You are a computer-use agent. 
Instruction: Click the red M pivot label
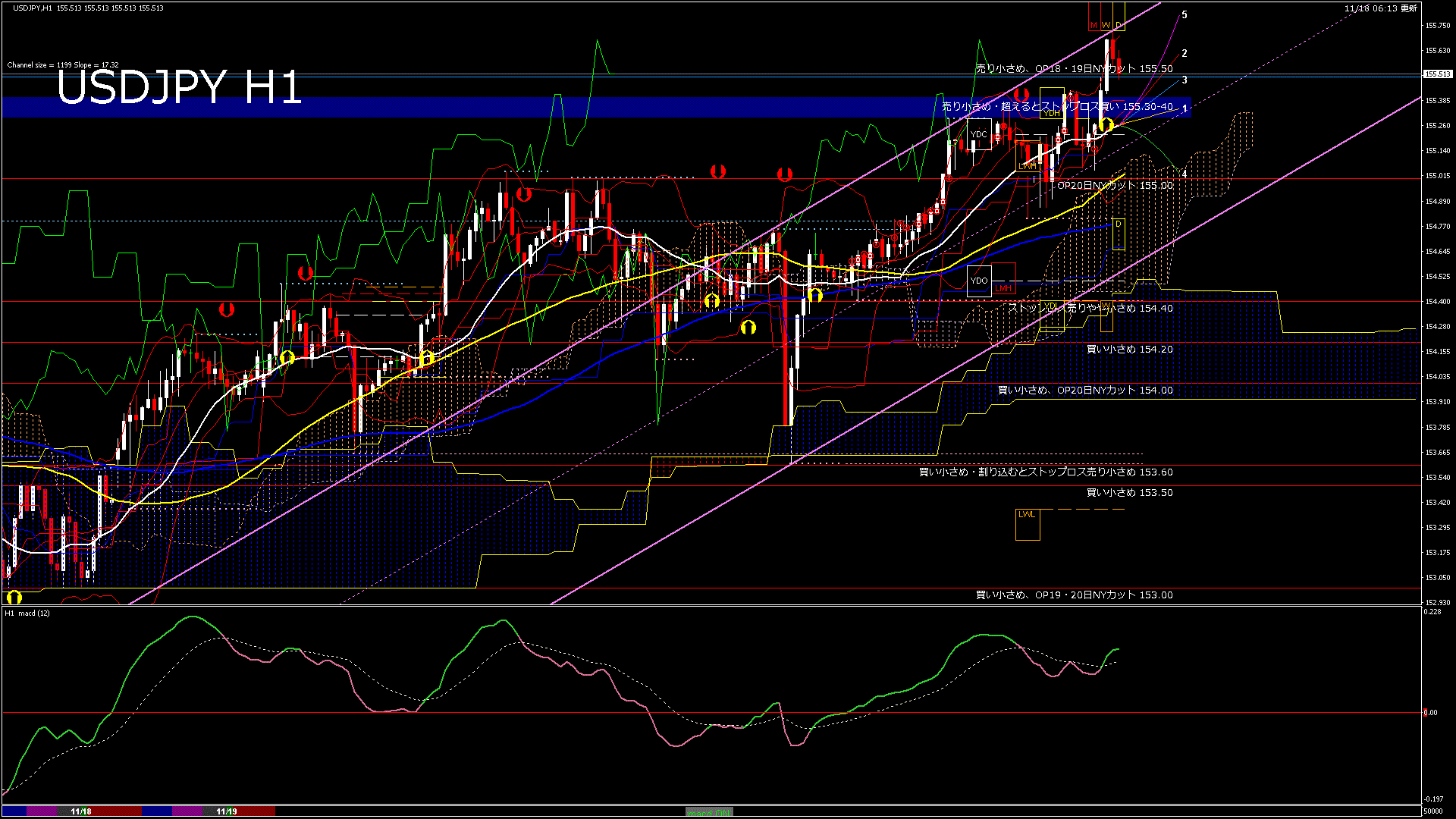pos(1094,26)
